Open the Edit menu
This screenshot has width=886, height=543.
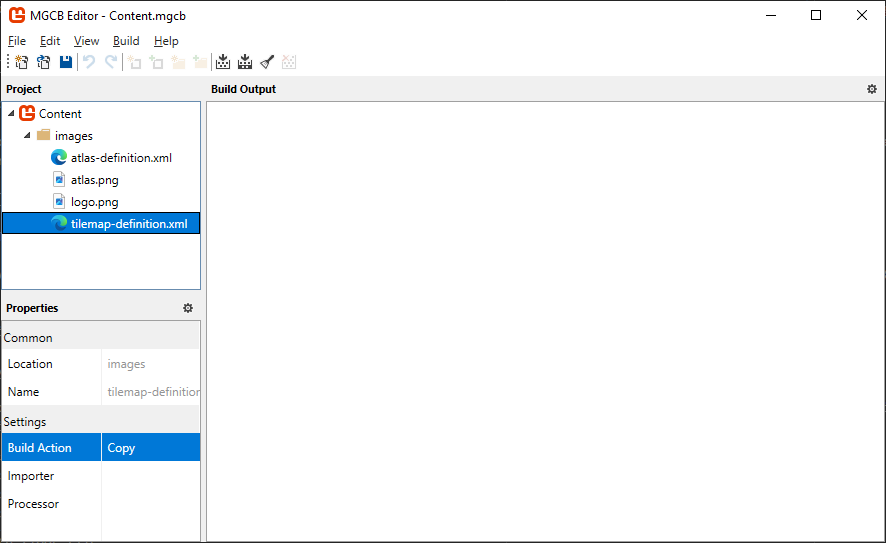pos(50,41)
